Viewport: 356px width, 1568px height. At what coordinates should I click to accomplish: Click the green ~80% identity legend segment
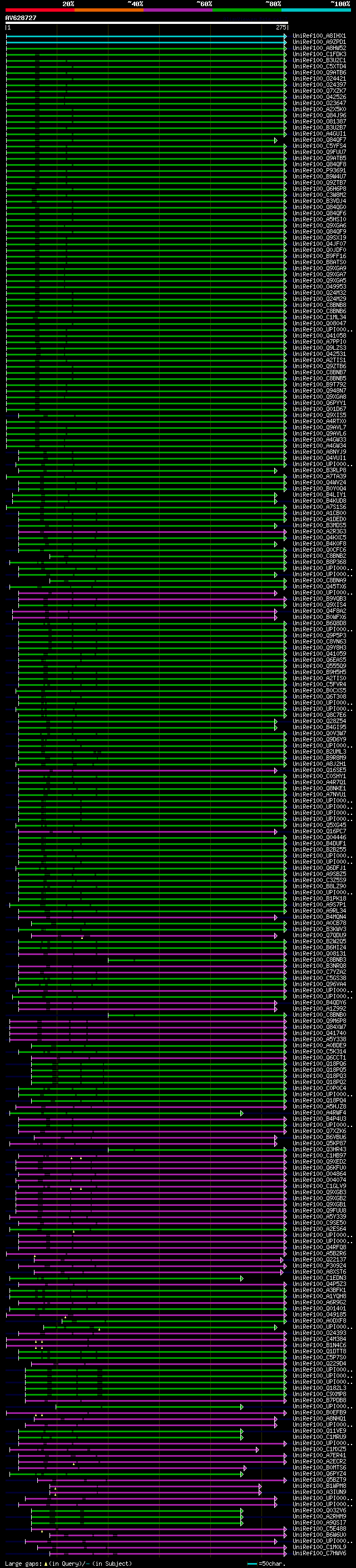coord(247,10)
